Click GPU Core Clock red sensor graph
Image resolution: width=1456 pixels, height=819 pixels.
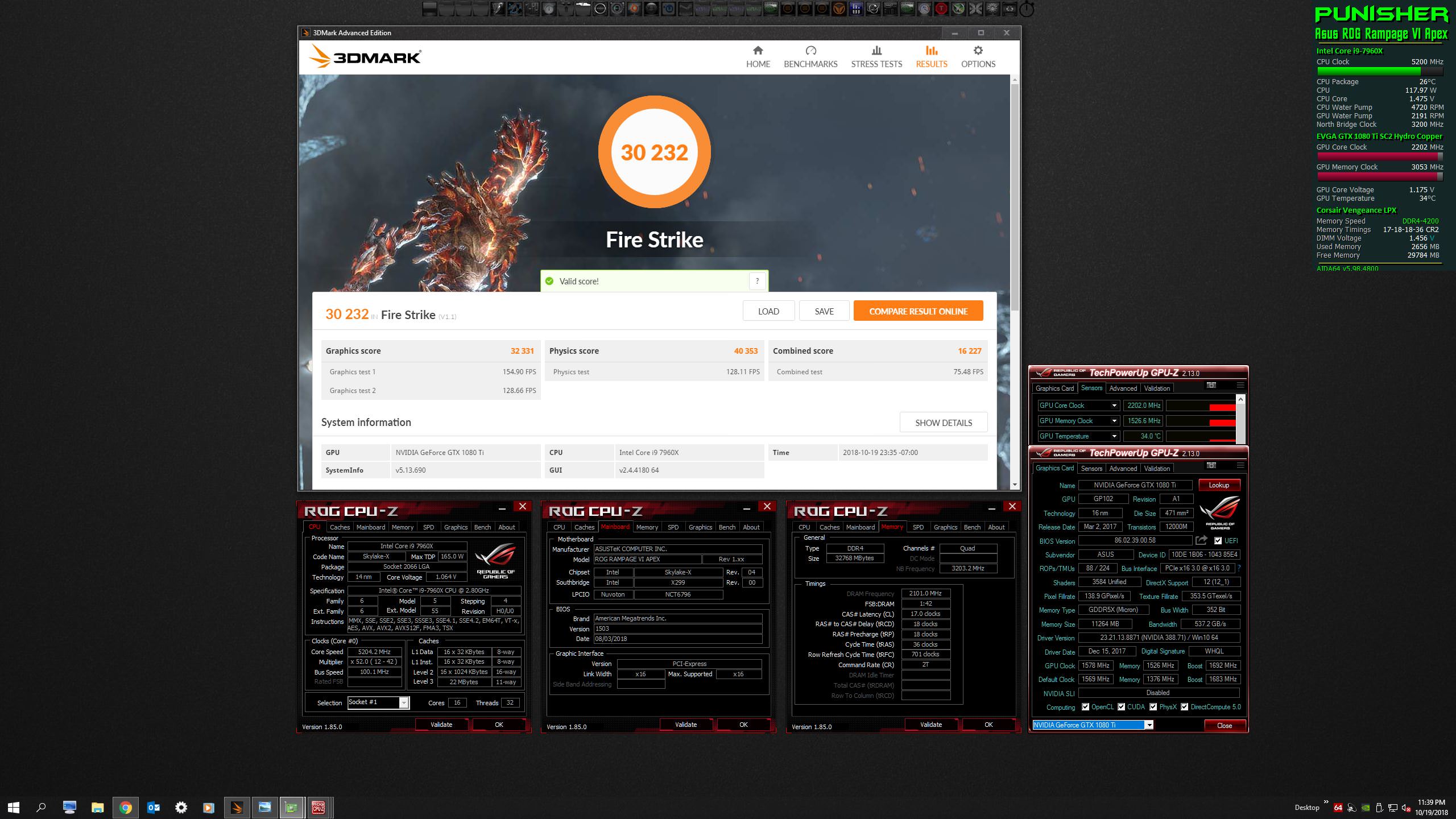coord(1201,406)
